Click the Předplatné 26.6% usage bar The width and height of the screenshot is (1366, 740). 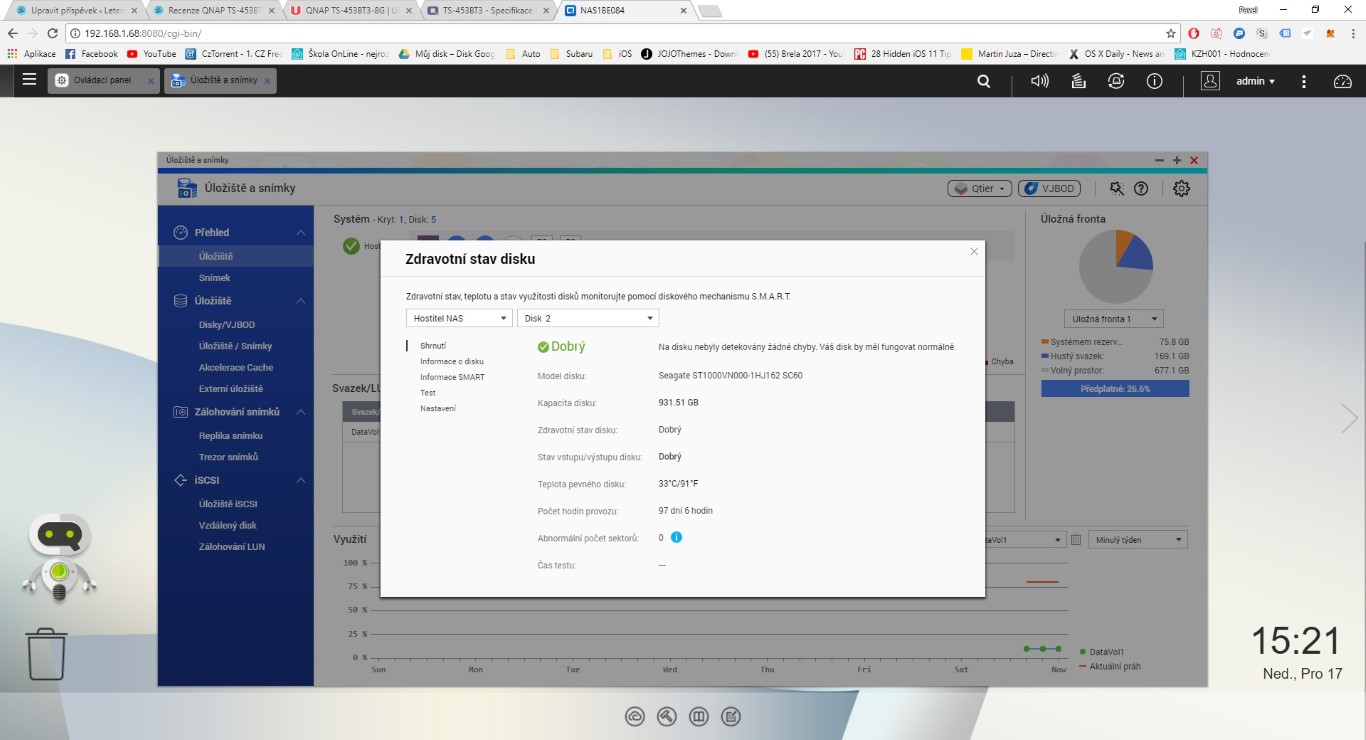click(1115, 388)
